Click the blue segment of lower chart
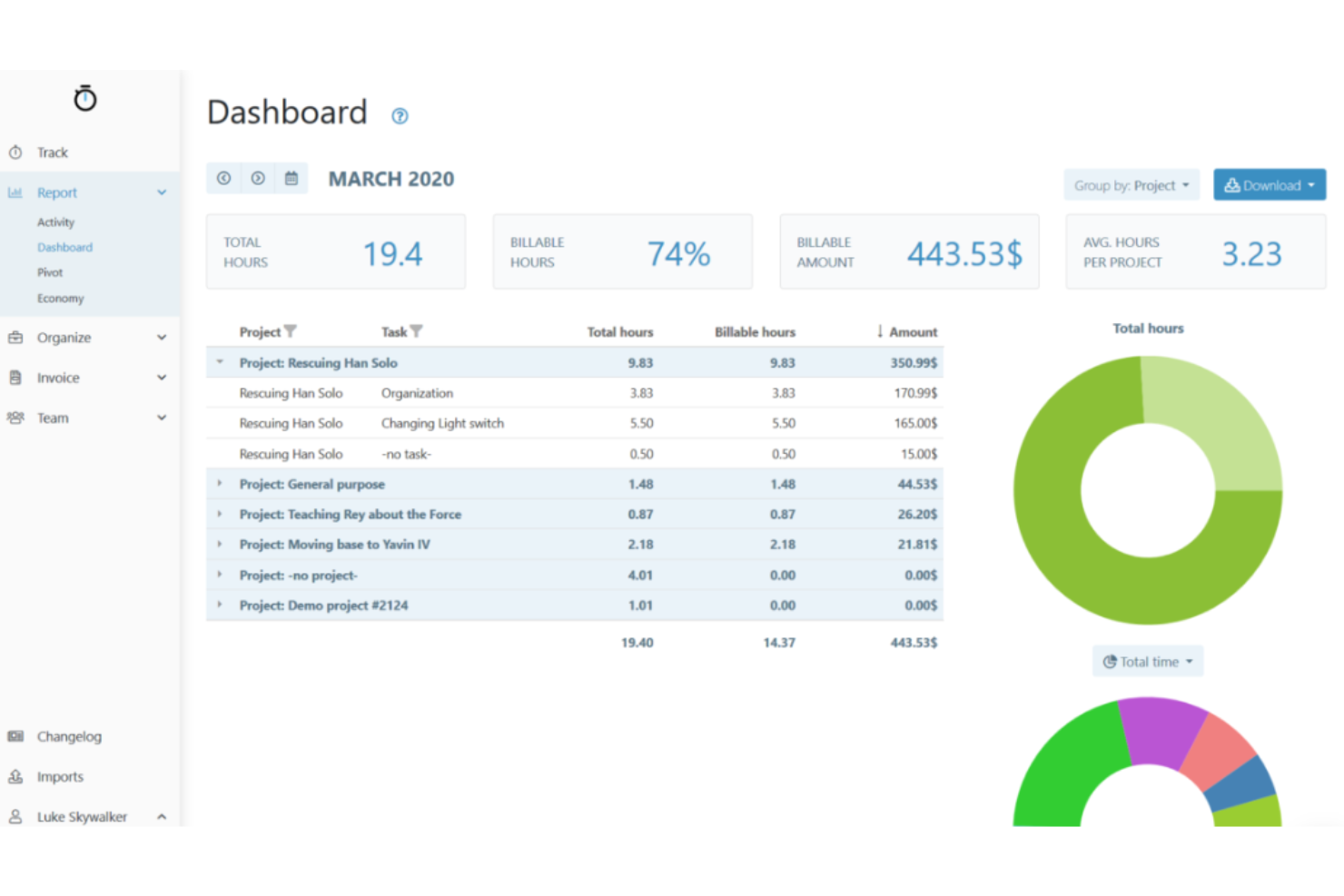 [1242, 783]
